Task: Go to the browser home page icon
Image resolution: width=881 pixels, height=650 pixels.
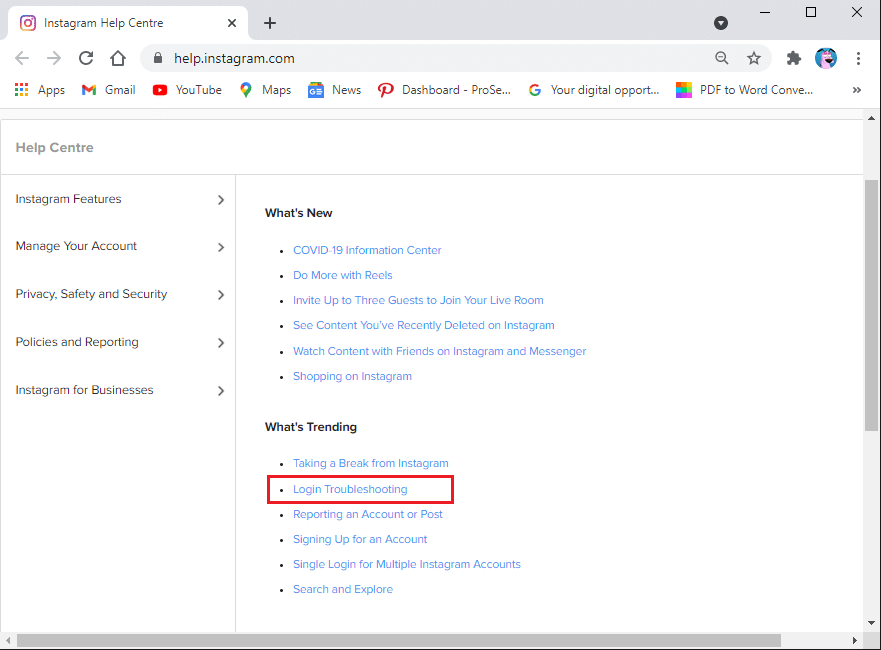Action: (x=118, y=58)
